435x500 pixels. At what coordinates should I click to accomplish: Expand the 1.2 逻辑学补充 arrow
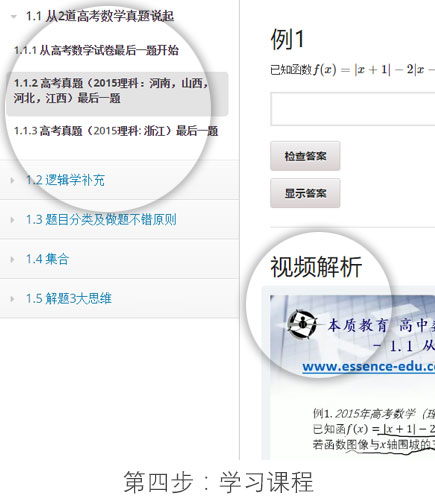[12, 180]
